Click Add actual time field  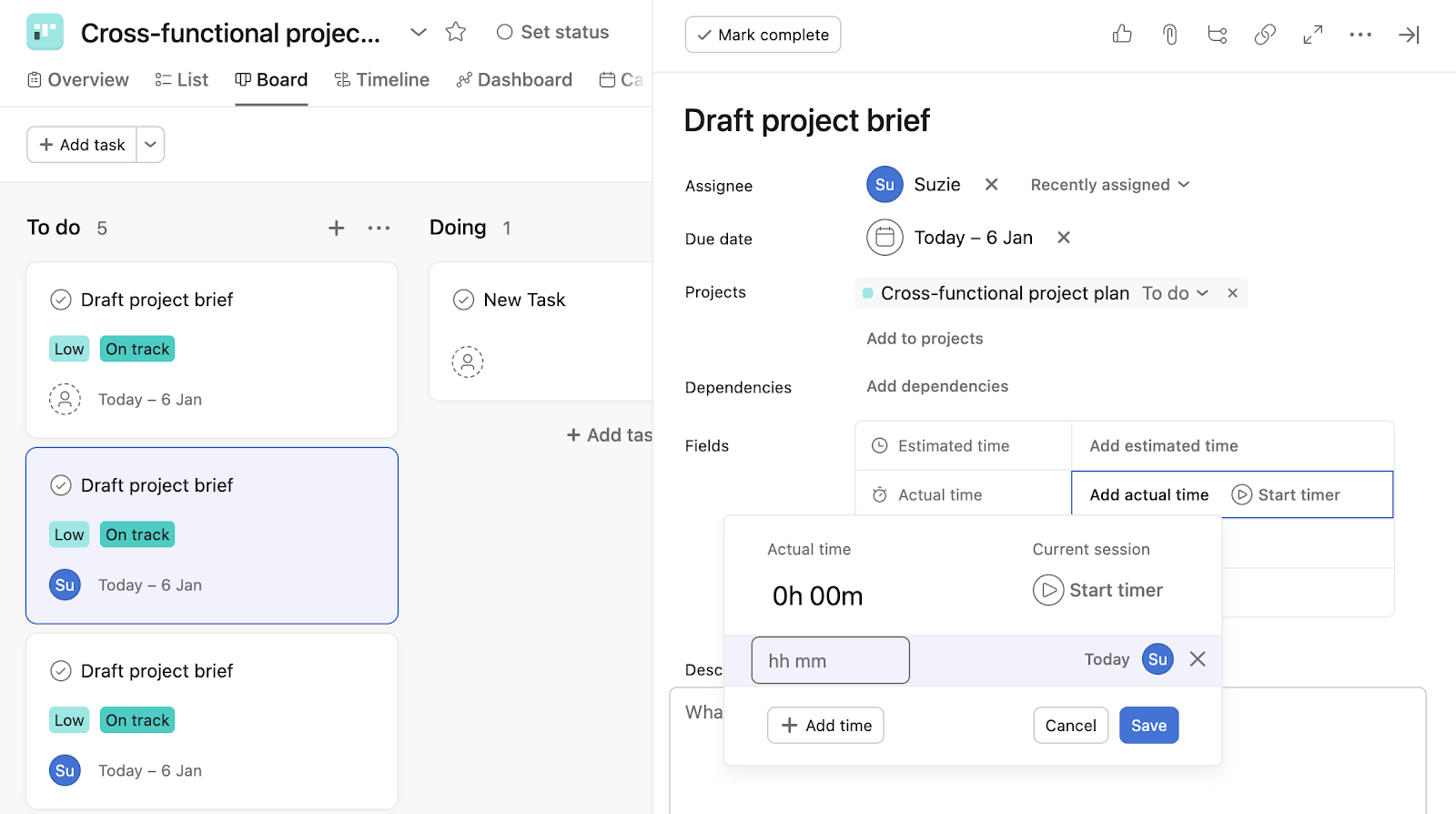click(x=1149, y=494)
